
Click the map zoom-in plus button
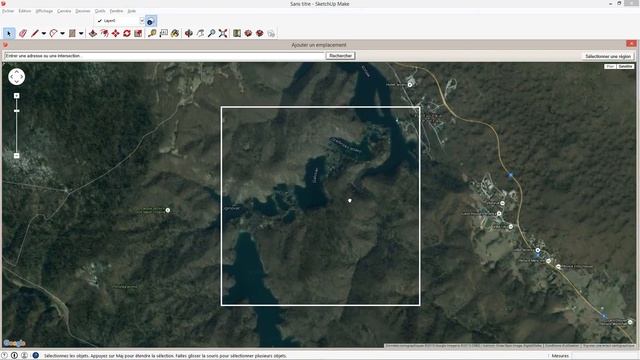pyautogui.click(x=16, y=96)
